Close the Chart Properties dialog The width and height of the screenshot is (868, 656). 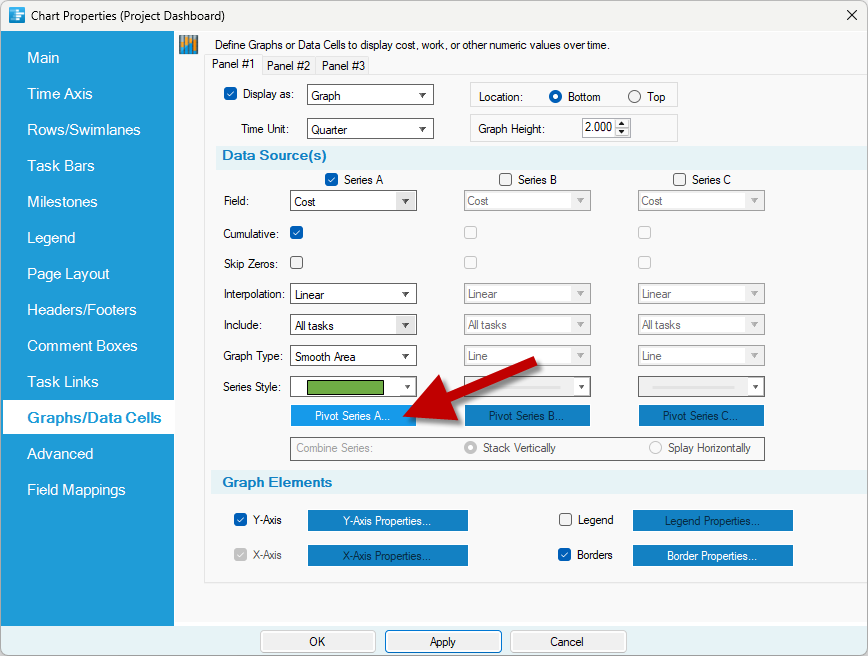pos(852,15)
